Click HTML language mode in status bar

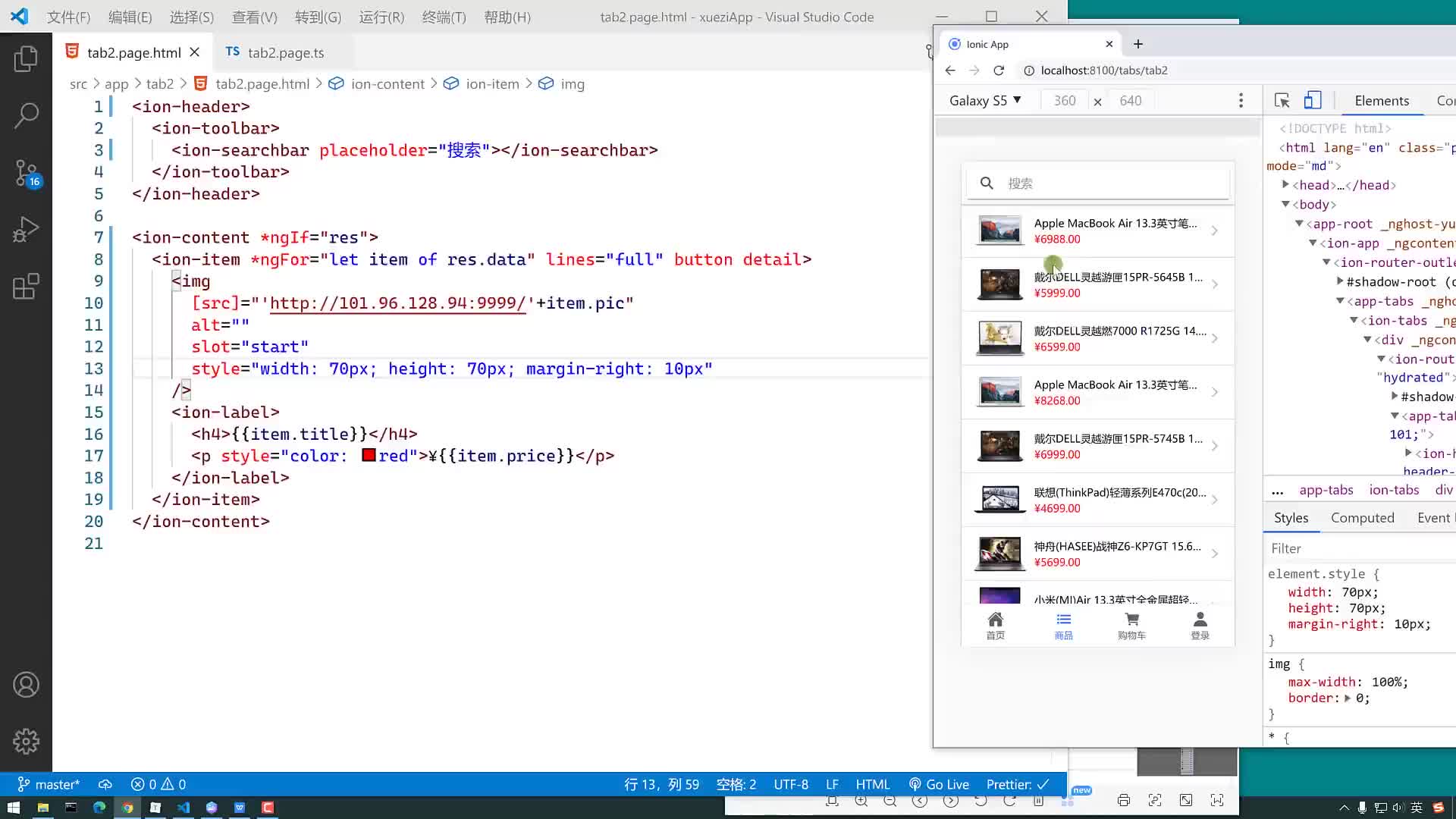[x=873, y=784]
